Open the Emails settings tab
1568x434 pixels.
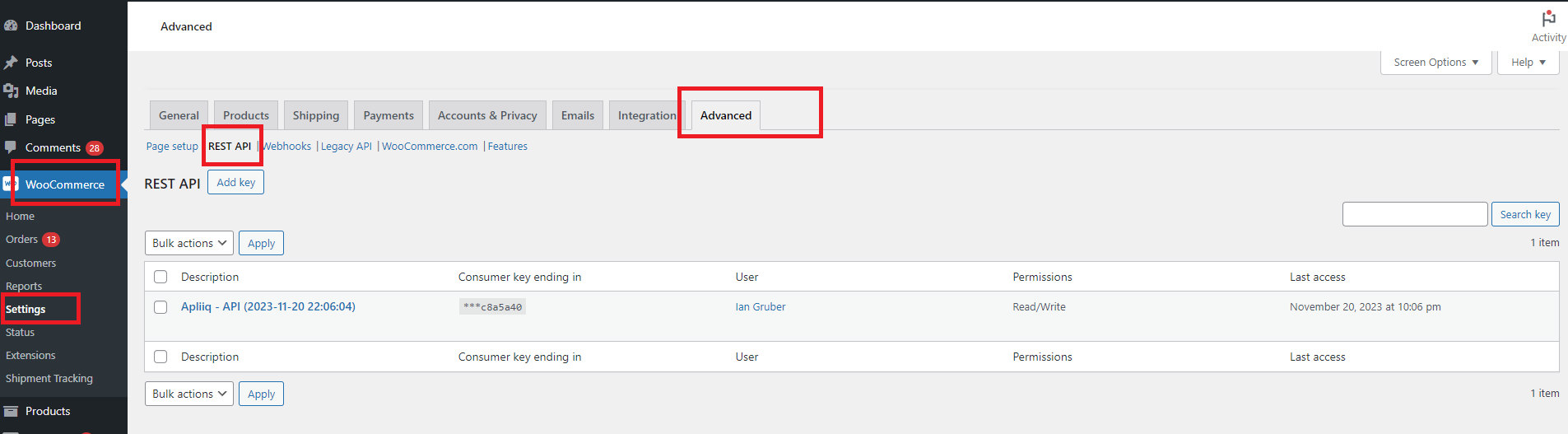tap(578, 115)
